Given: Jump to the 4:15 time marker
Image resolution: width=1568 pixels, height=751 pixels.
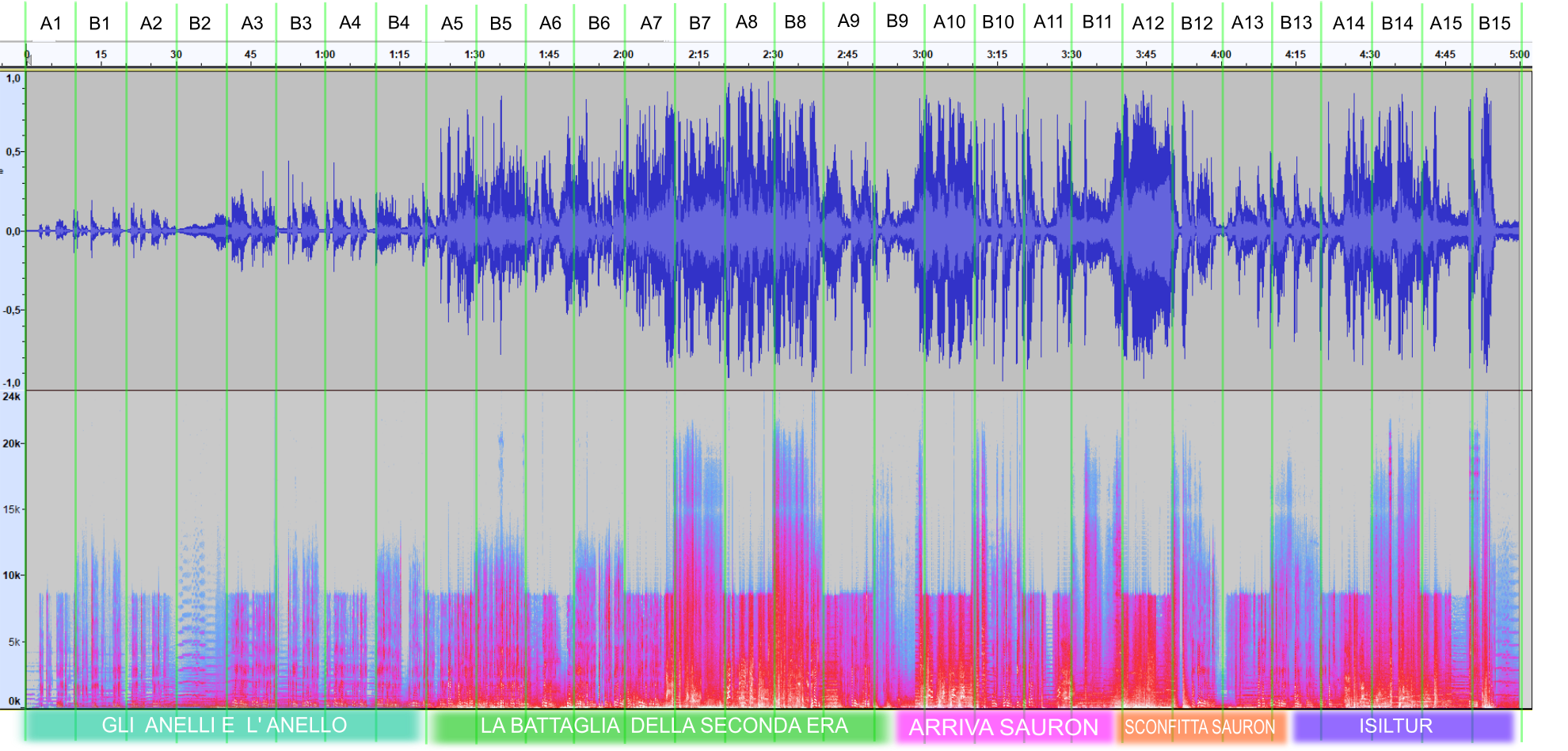Looking at the screenshot, I should (1296, 55).
